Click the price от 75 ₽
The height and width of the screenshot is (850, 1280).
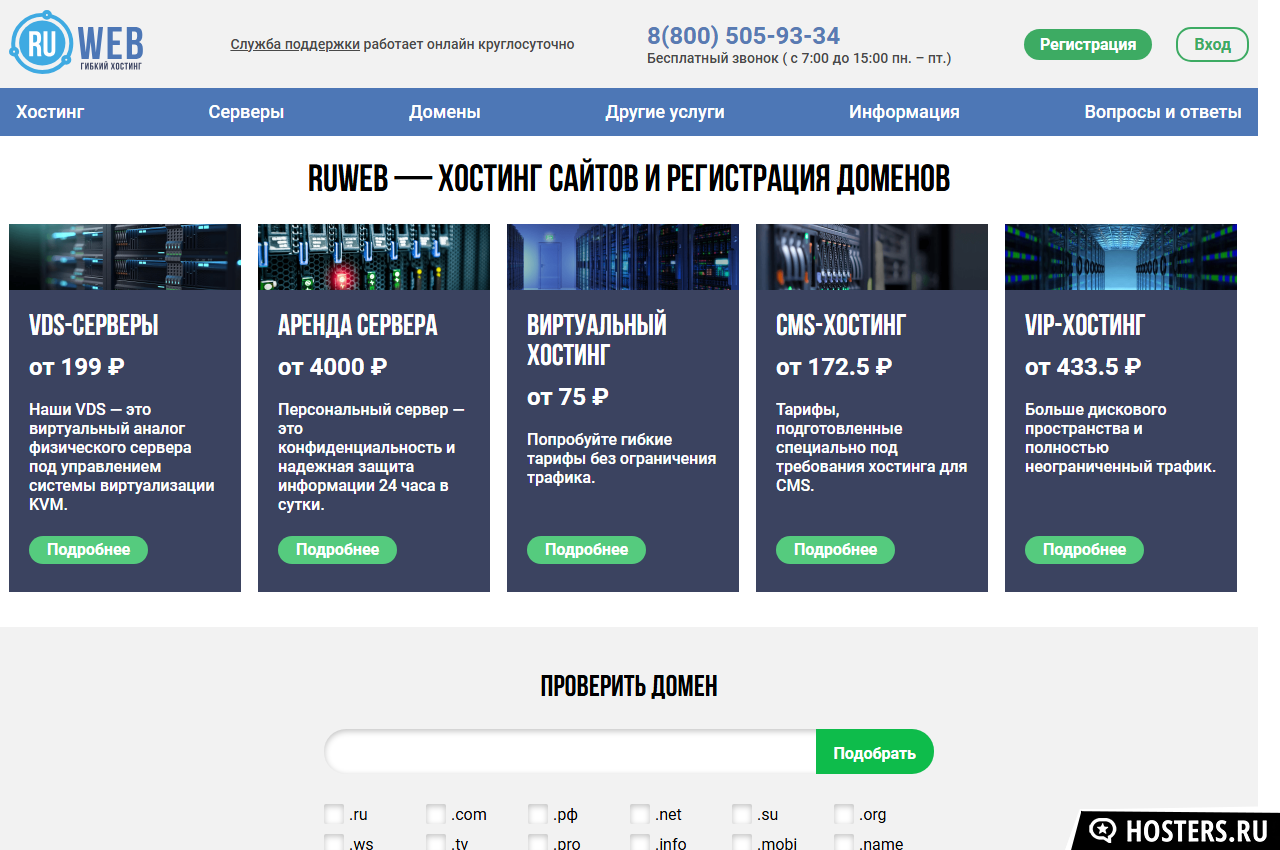pos(568,397)
